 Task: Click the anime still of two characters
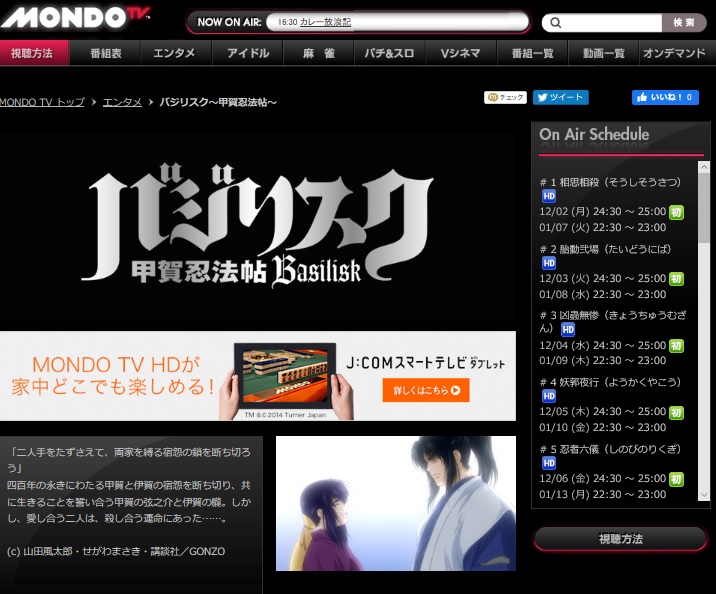click(x=396, y=503)
